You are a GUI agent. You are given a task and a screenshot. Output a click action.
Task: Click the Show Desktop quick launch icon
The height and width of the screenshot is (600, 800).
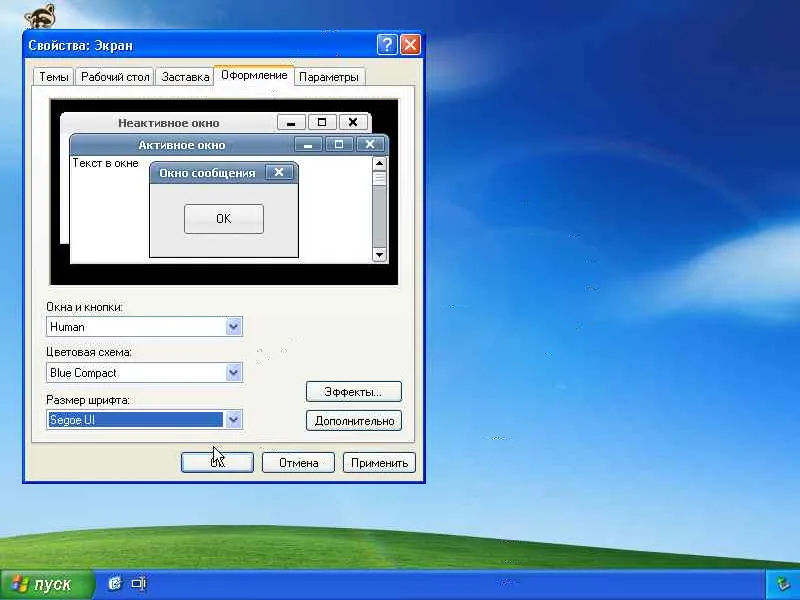tap(139, 583)
